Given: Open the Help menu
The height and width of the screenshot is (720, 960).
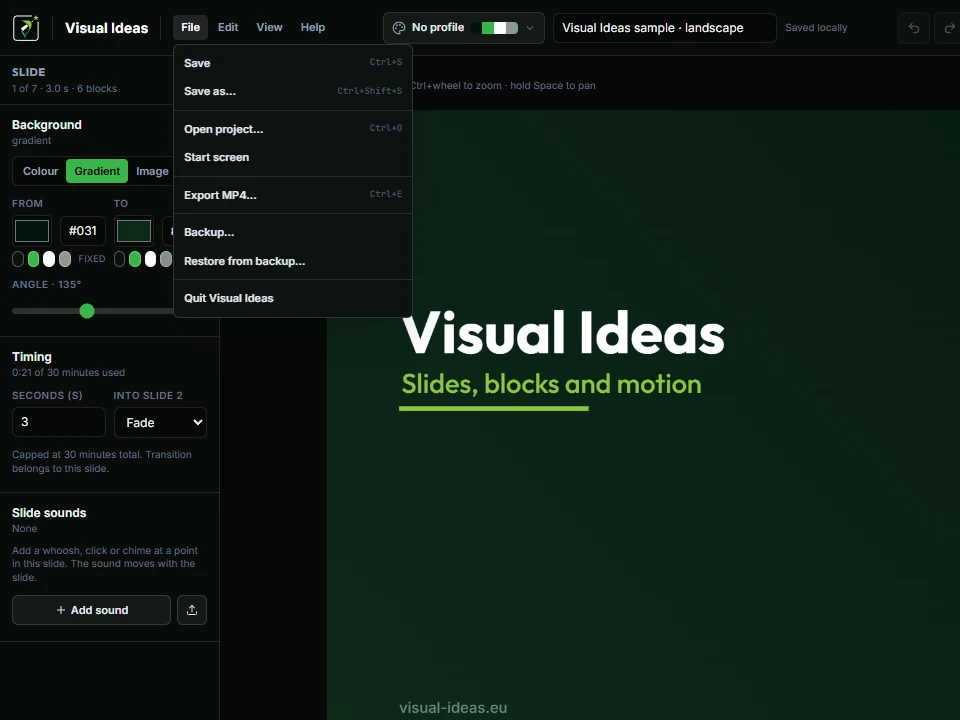Looking at the screenshot, I should click(313, 28).
